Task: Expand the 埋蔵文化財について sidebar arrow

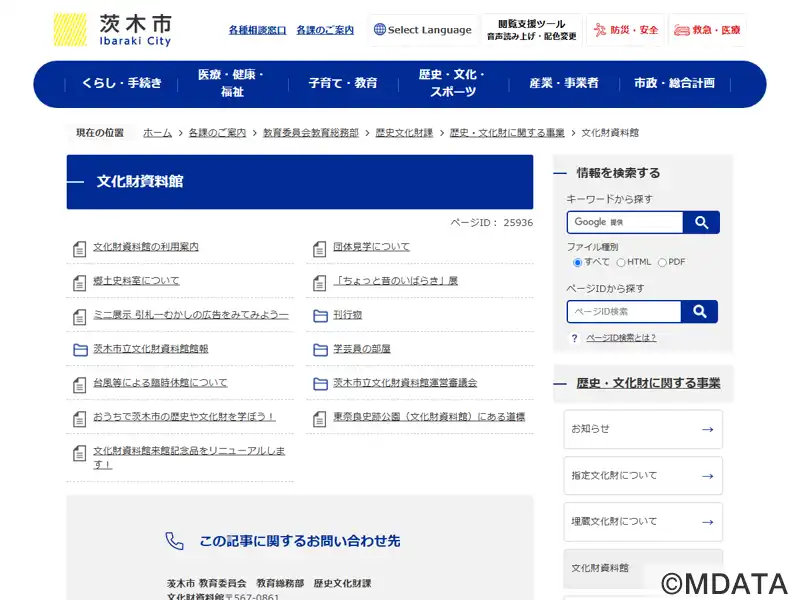Action: click(707, 522)
